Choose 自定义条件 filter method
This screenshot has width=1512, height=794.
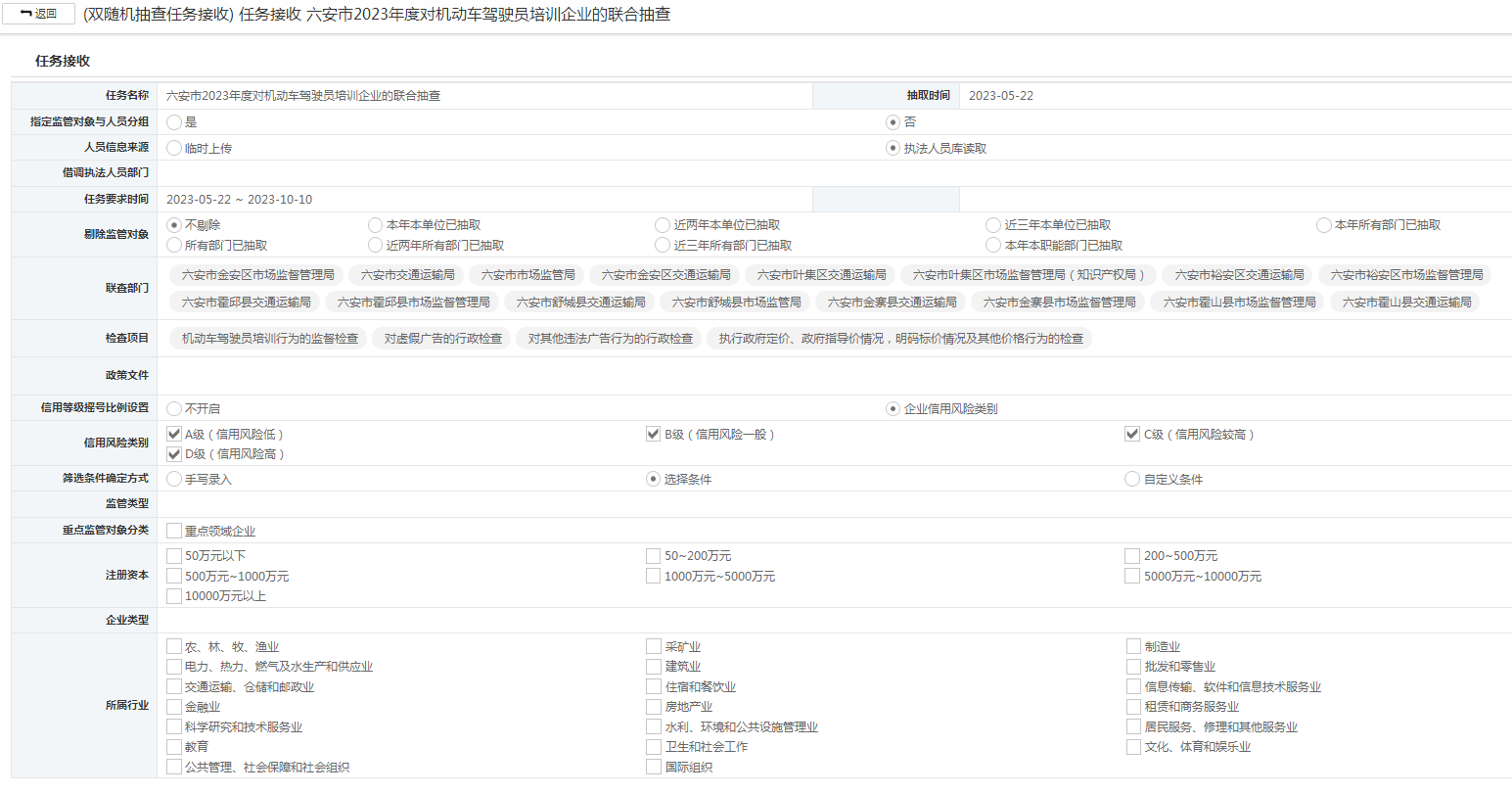pos(1132,479)
